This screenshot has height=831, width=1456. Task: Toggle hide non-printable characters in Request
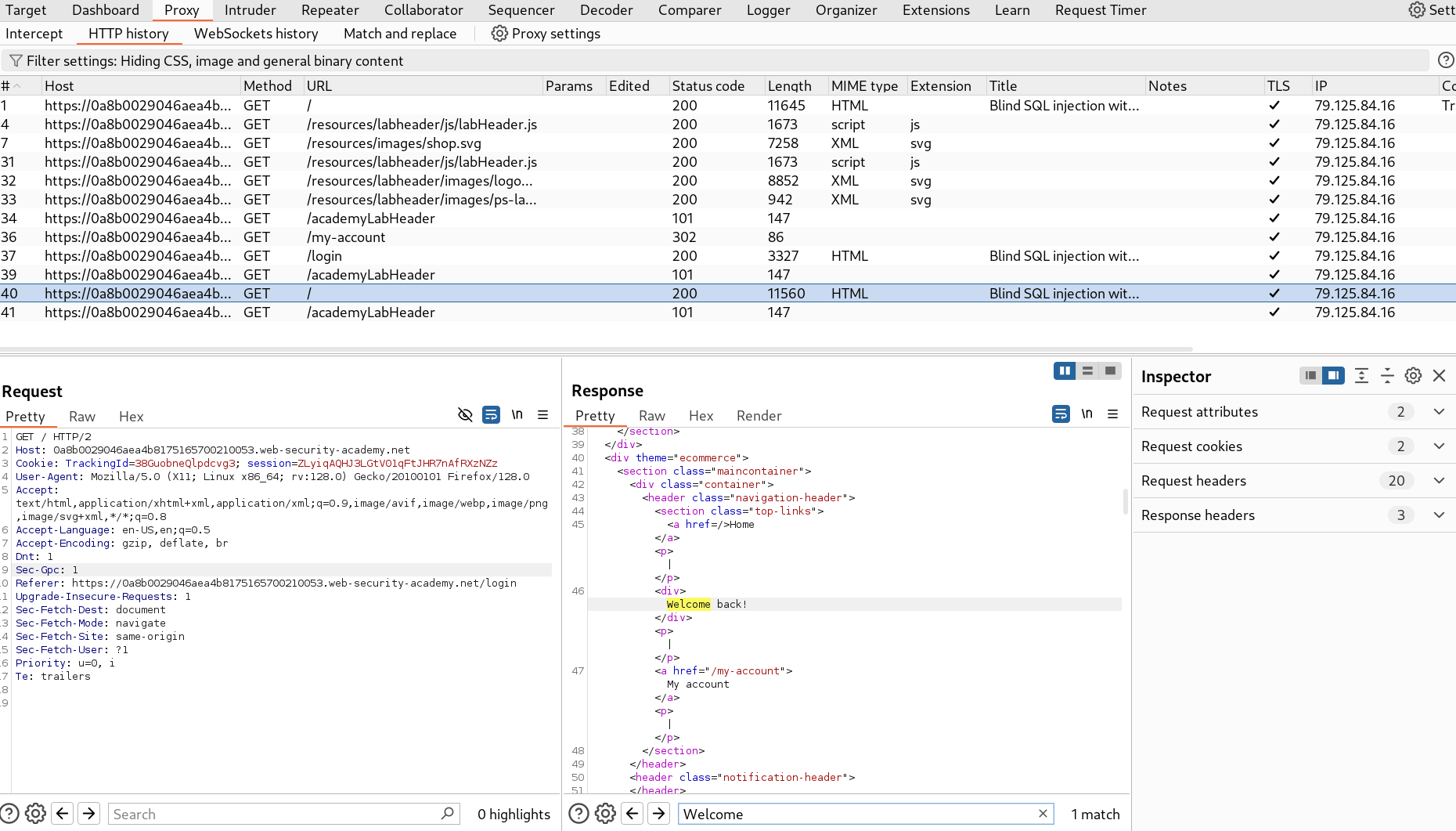(x=465, y=414)
